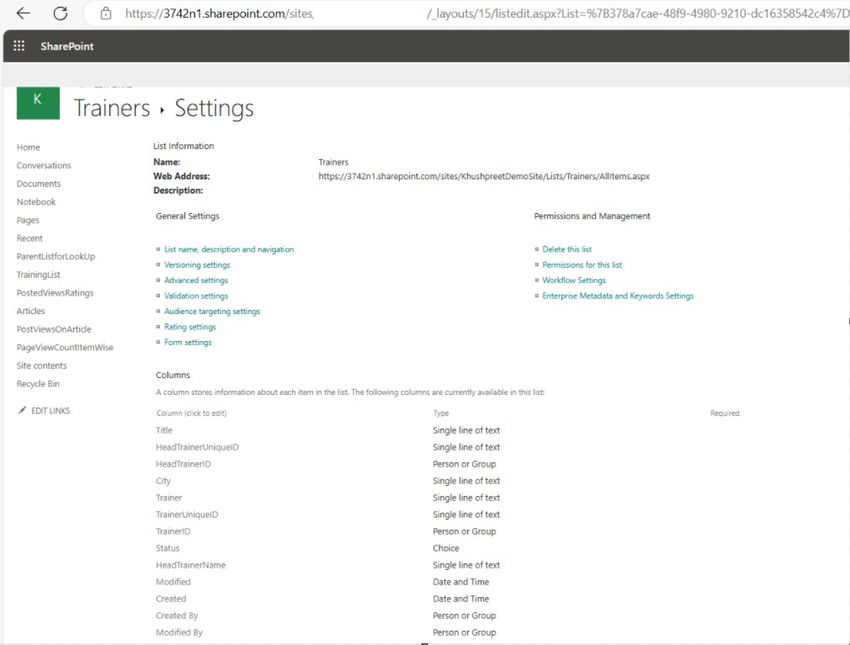The image size is (850, 645).
Task: Open Recent in left navigation
Action: coord(30,238)
